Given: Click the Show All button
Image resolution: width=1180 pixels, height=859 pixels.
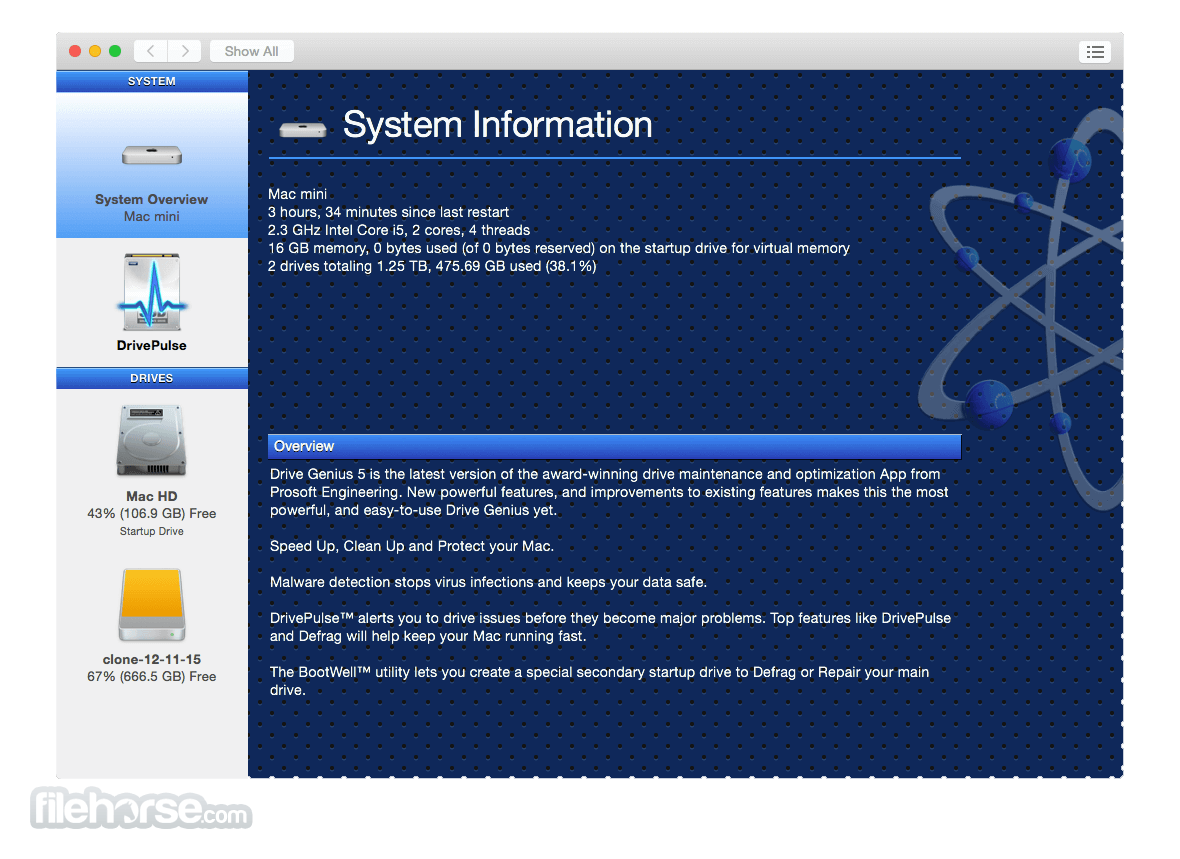Looking at the screenshot, I should [251, 51].
